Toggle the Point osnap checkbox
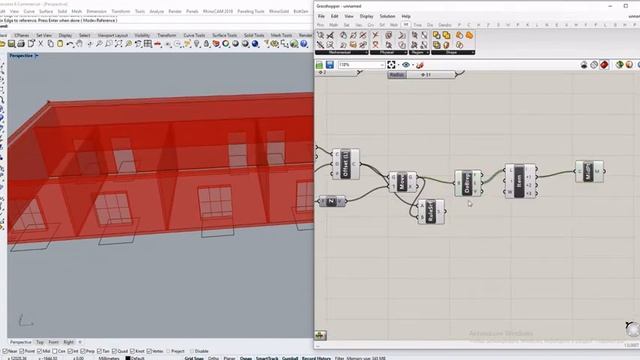This screenshot has width=640, height=360. [x=22, y=351]
